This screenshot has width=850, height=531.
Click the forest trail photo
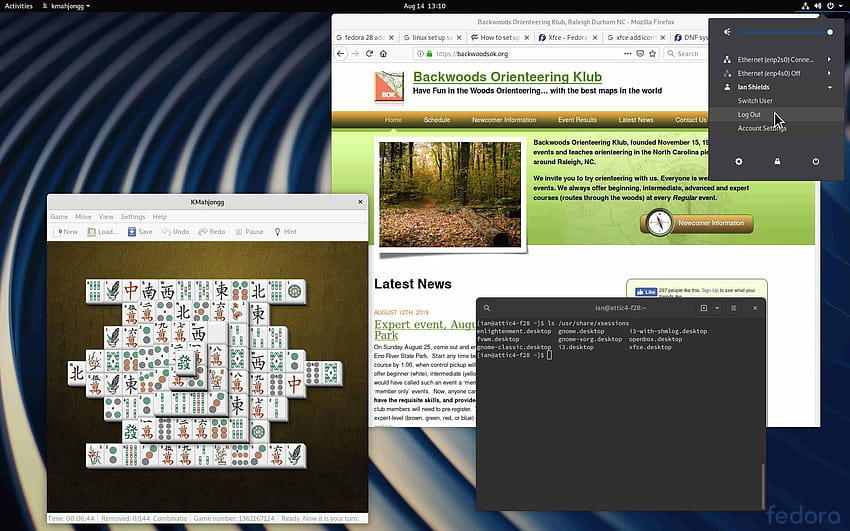coord(450,194)
